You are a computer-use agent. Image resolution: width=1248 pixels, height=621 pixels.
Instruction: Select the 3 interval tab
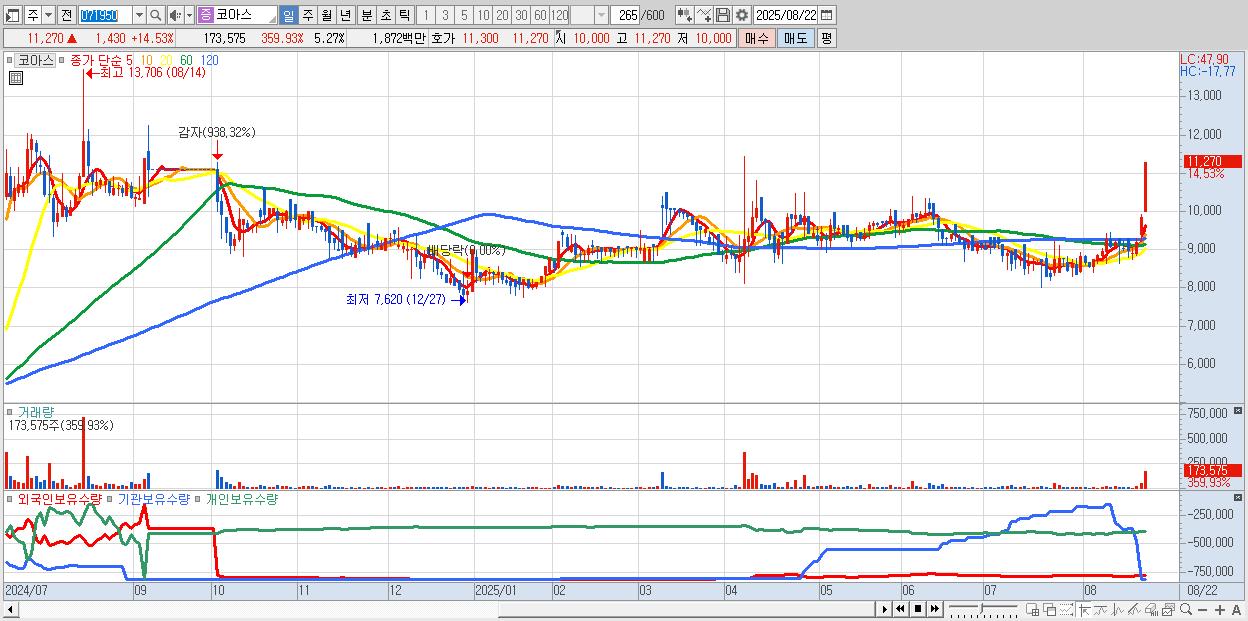[445, 15]
